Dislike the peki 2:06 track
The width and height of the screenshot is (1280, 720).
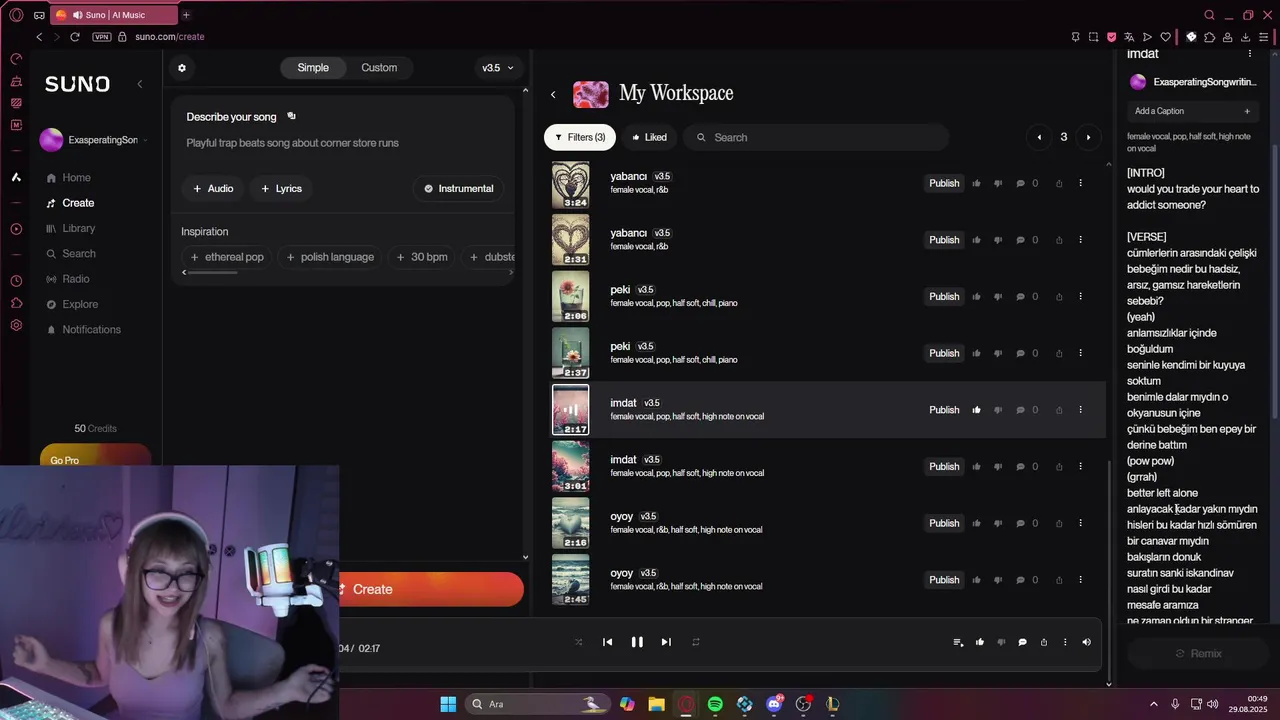[998, 296]
